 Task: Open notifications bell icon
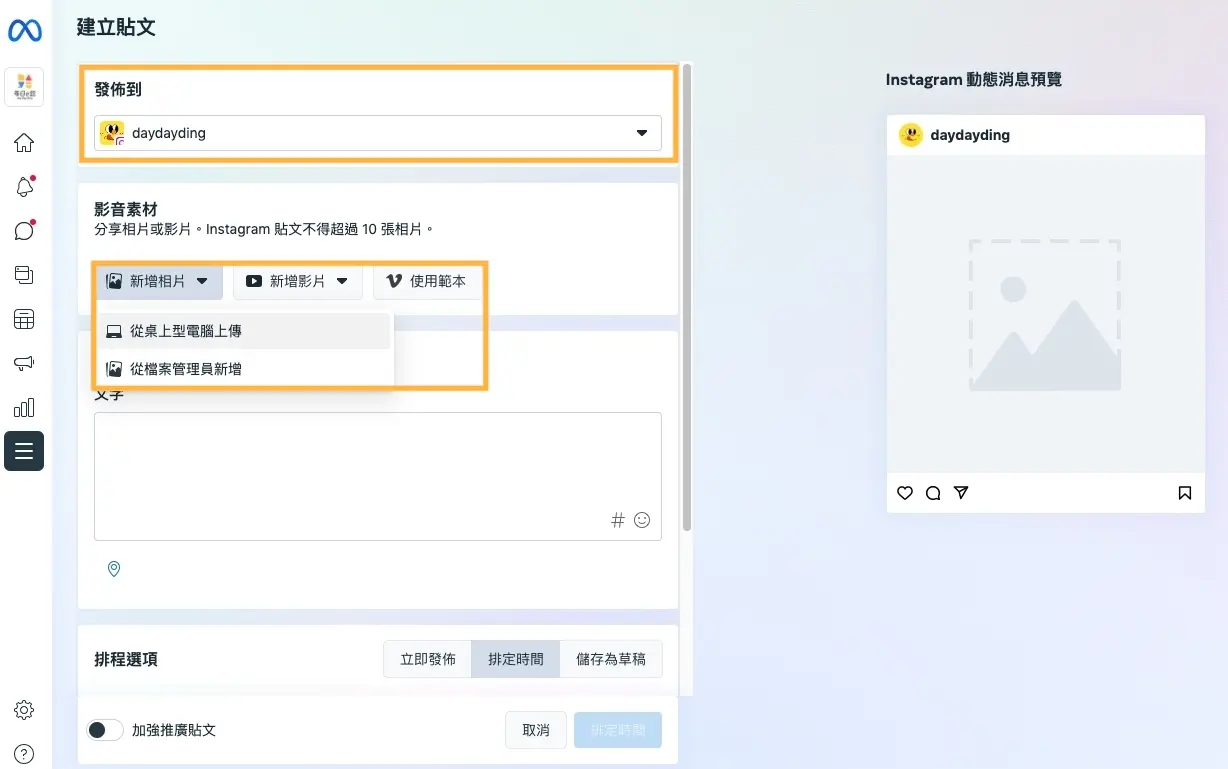24,186
